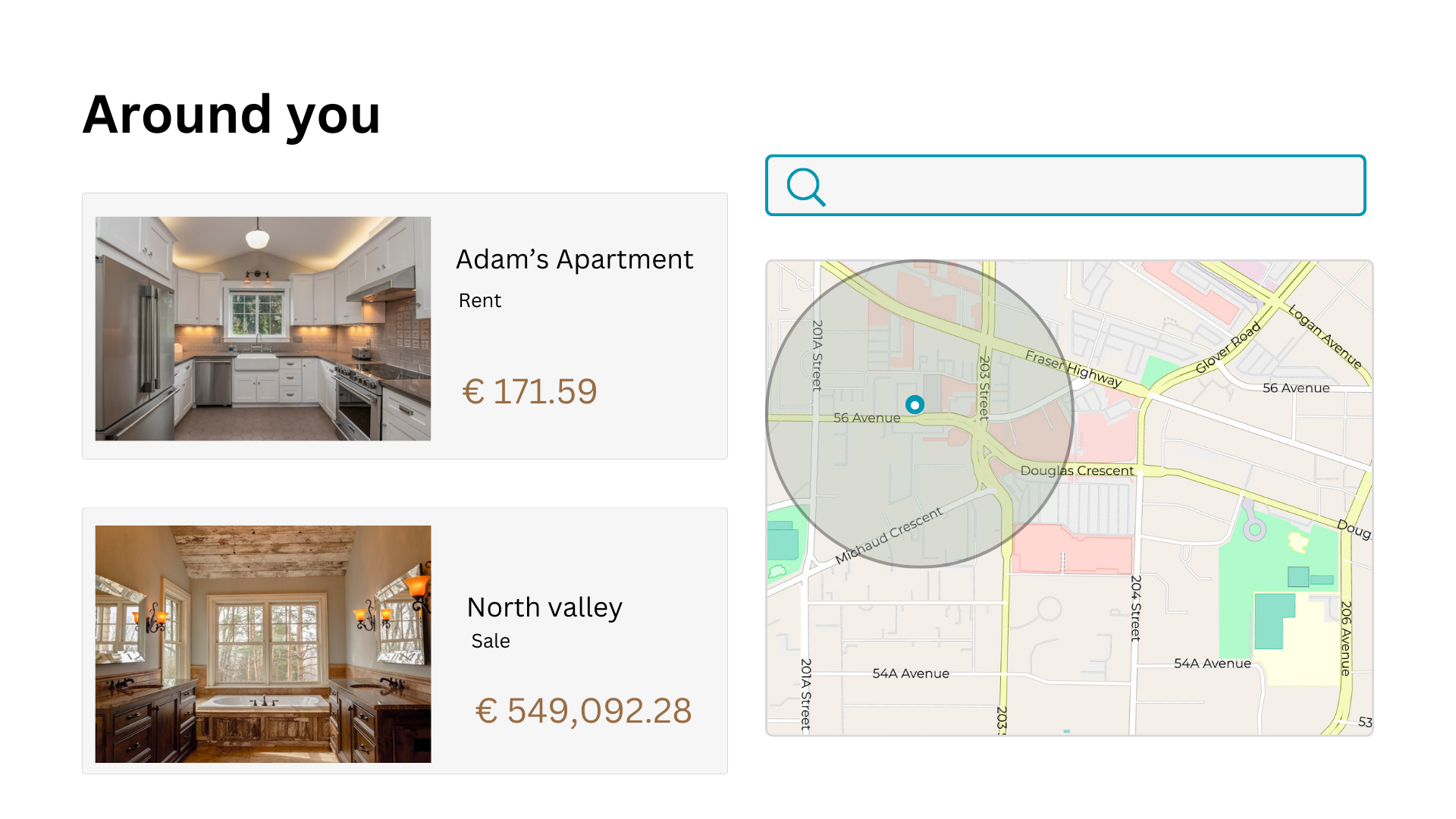Click Logan Avenue label on the map
The image size is (1456, 819).
tap(1325, 336)
